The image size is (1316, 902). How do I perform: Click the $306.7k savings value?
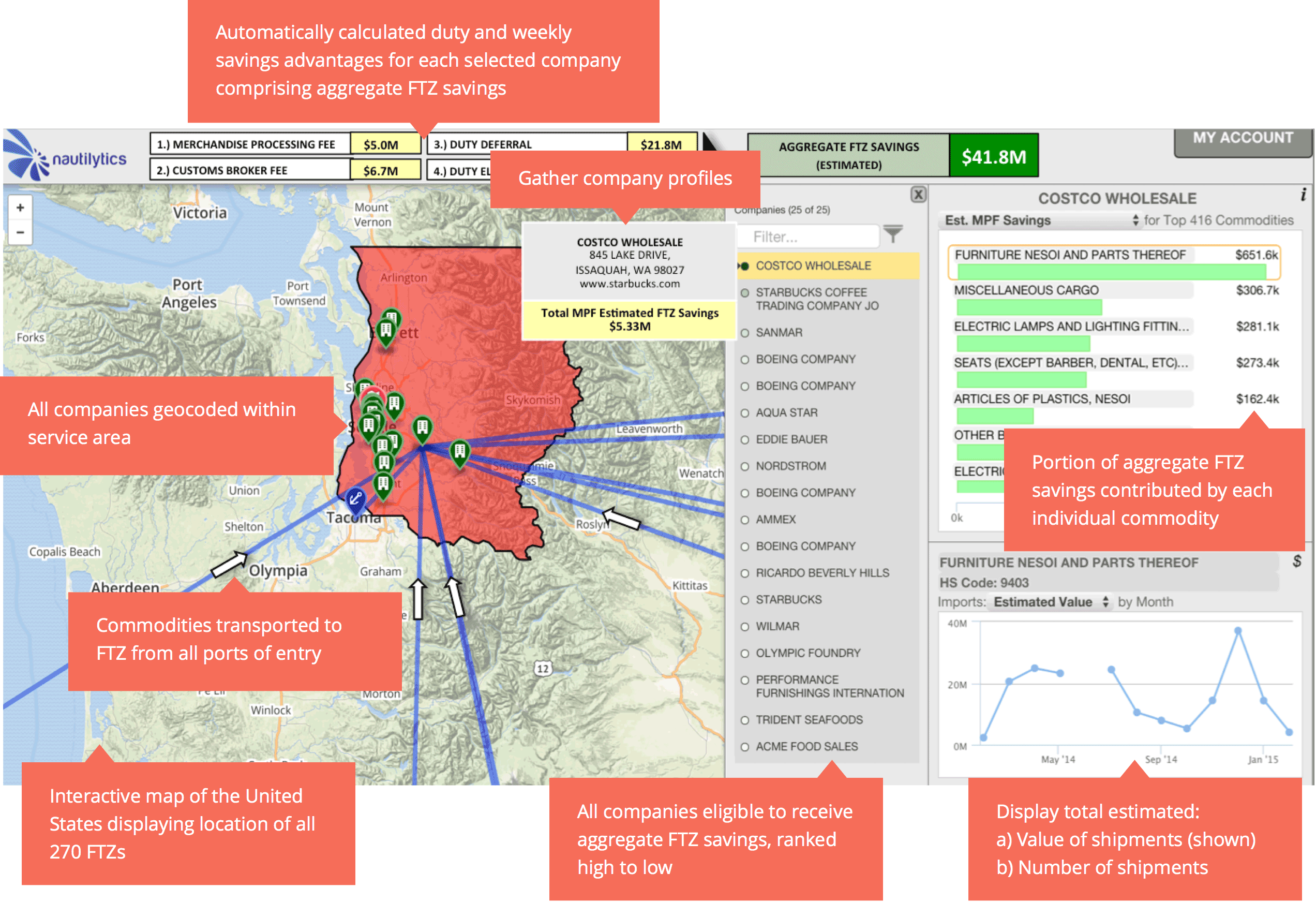[x=1257, y=291]
